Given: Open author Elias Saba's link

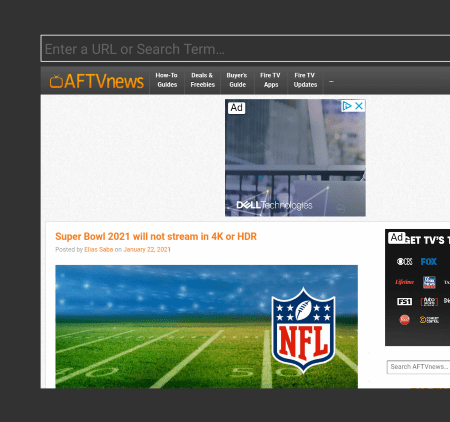Looking at the screenshot, I should coord(99,249).
